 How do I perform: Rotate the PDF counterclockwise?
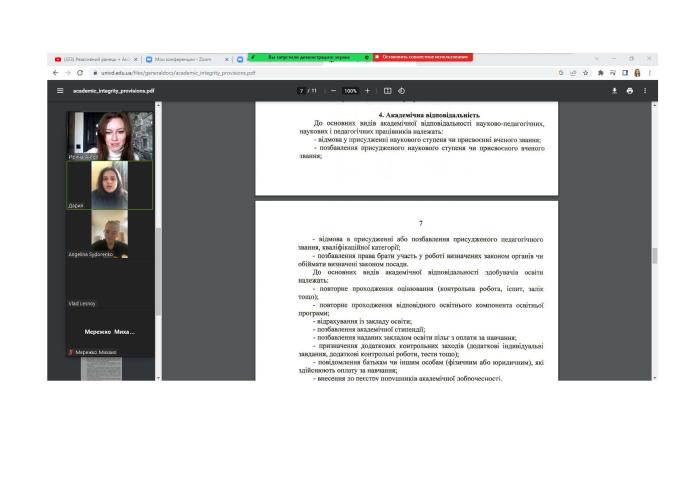point(401,91)
